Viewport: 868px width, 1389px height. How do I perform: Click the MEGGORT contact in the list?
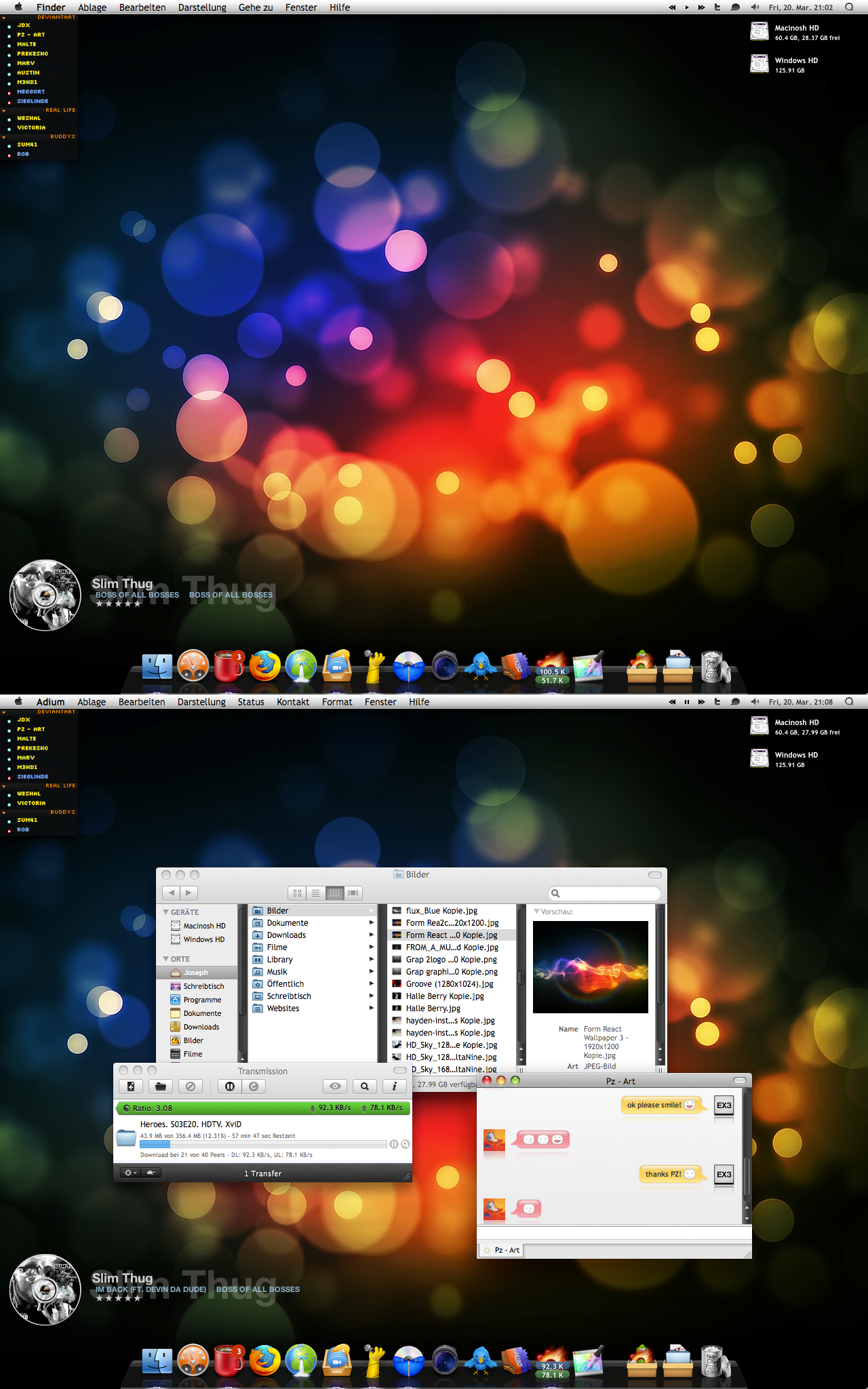point(31,92)
